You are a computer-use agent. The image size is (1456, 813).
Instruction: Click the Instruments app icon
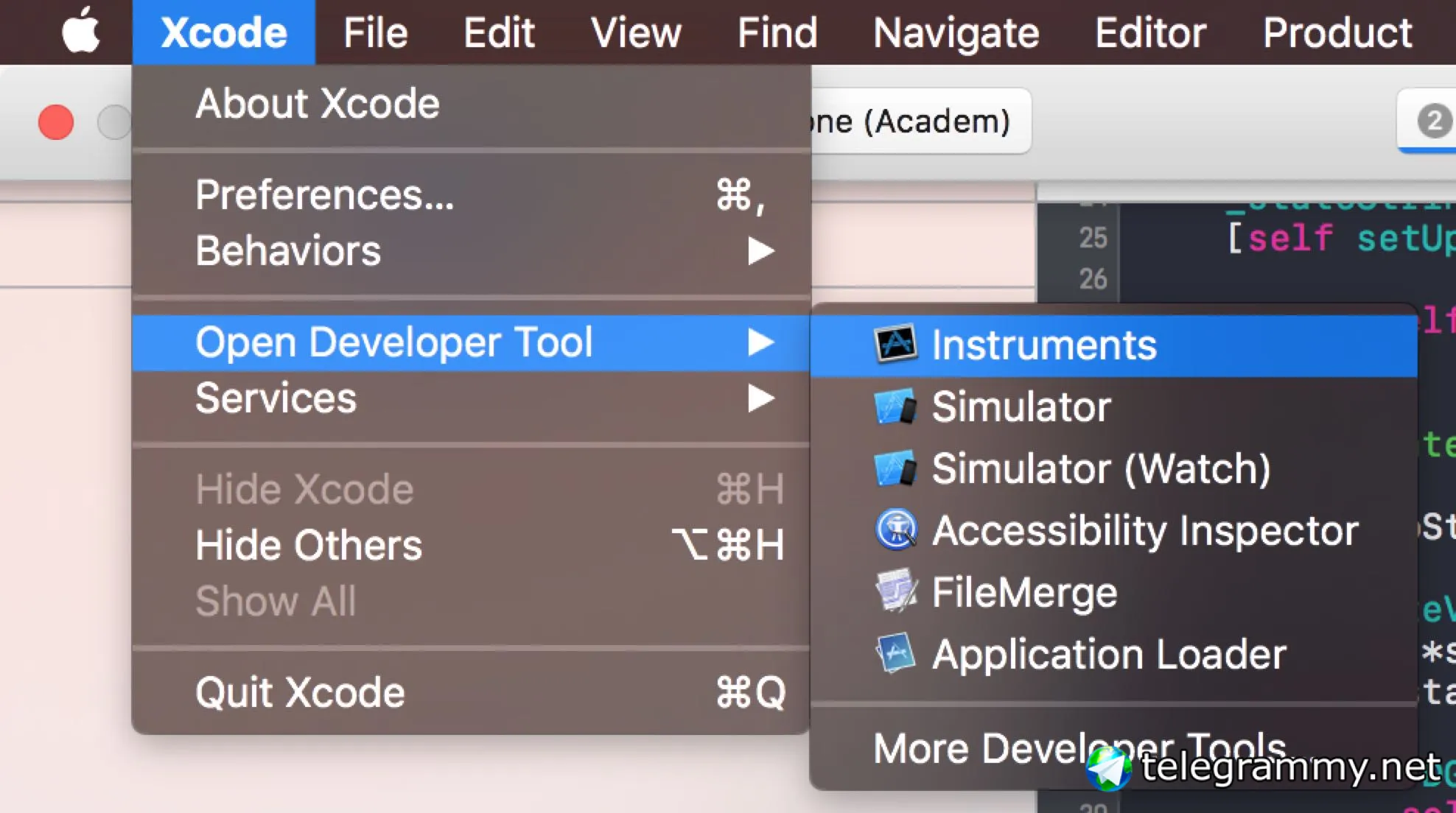pos(895,344)
